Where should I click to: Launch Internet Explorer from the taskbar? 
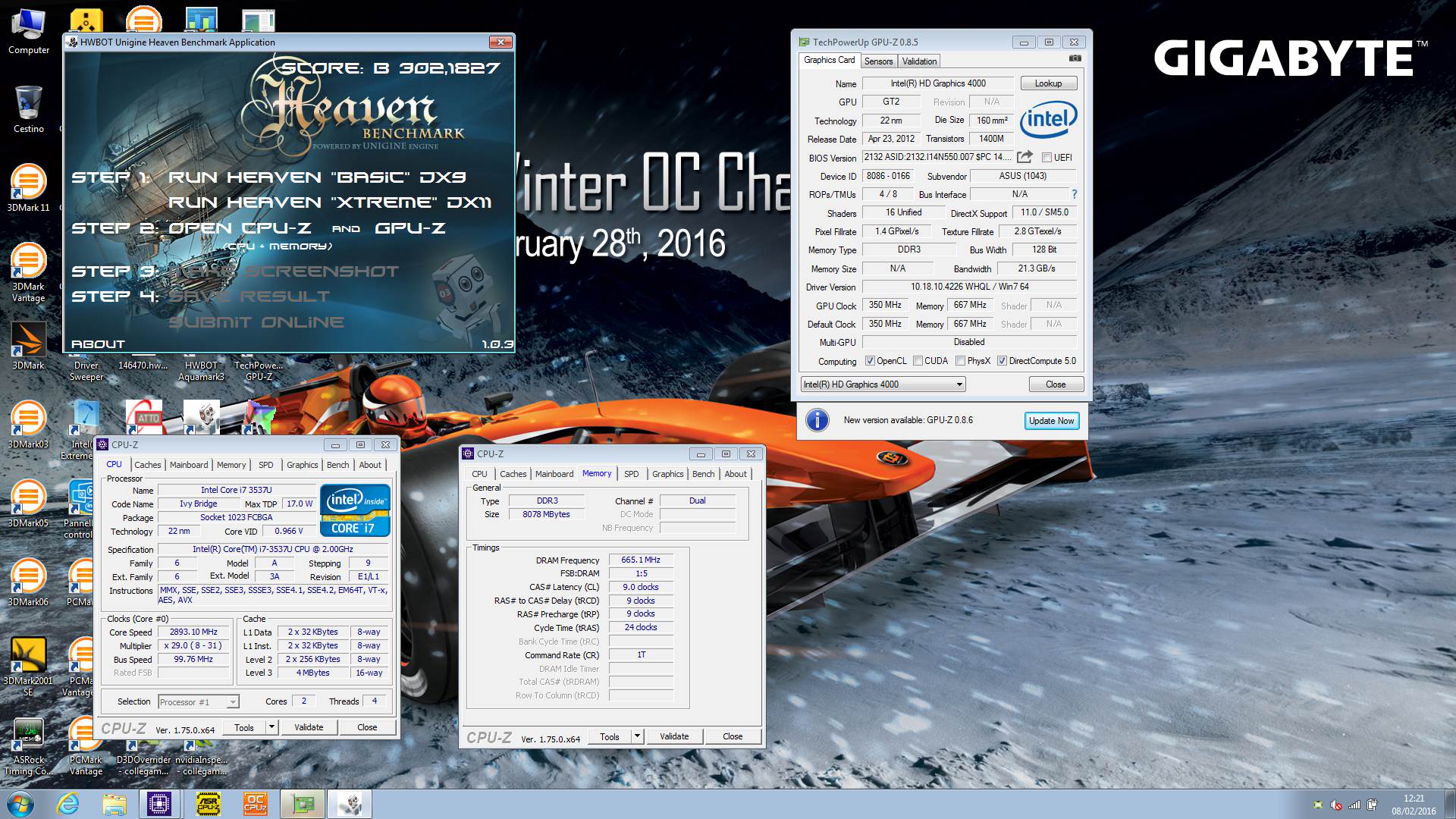(x=67, y=804)
